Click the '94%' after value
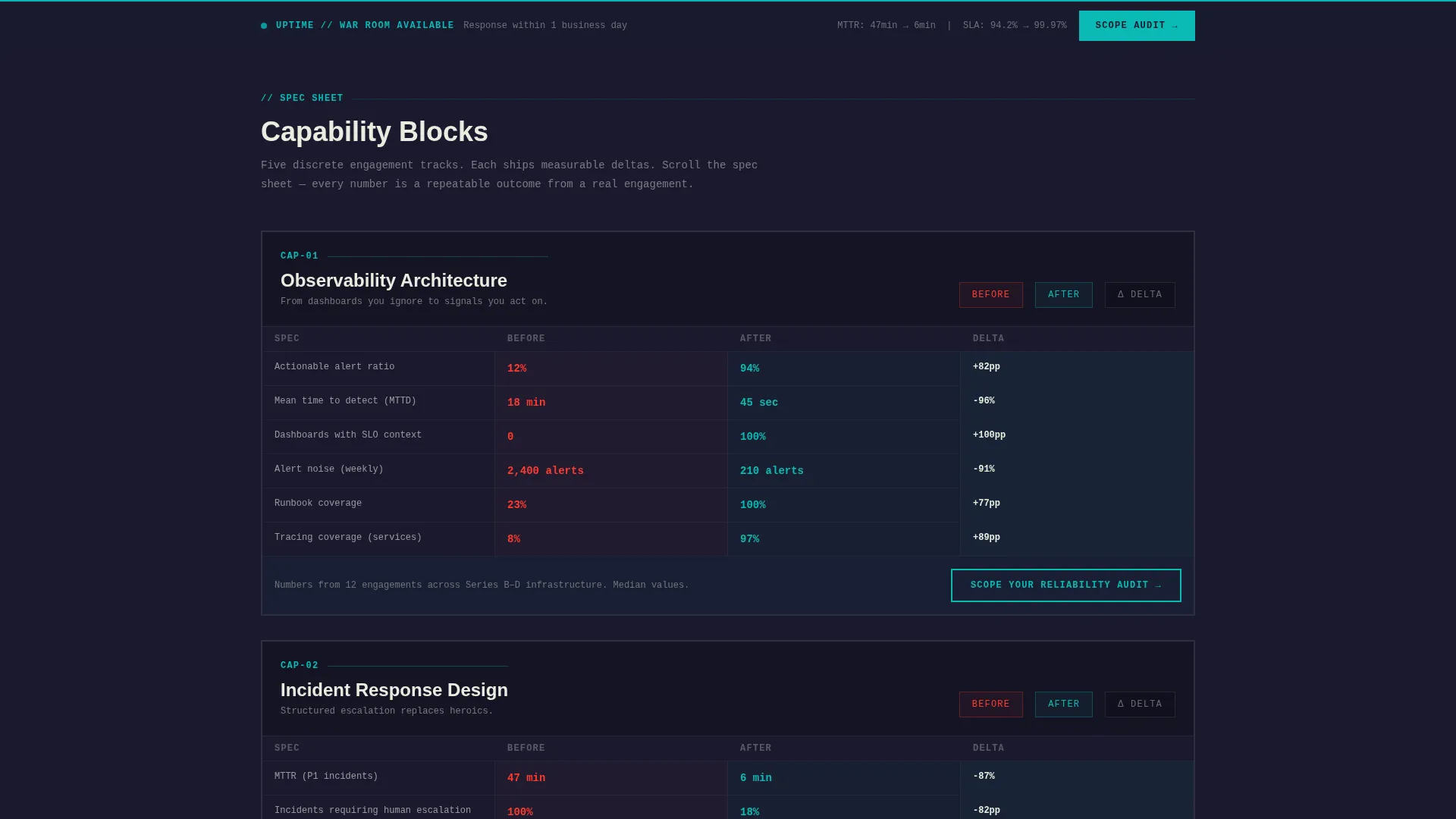 pos(749,369)
